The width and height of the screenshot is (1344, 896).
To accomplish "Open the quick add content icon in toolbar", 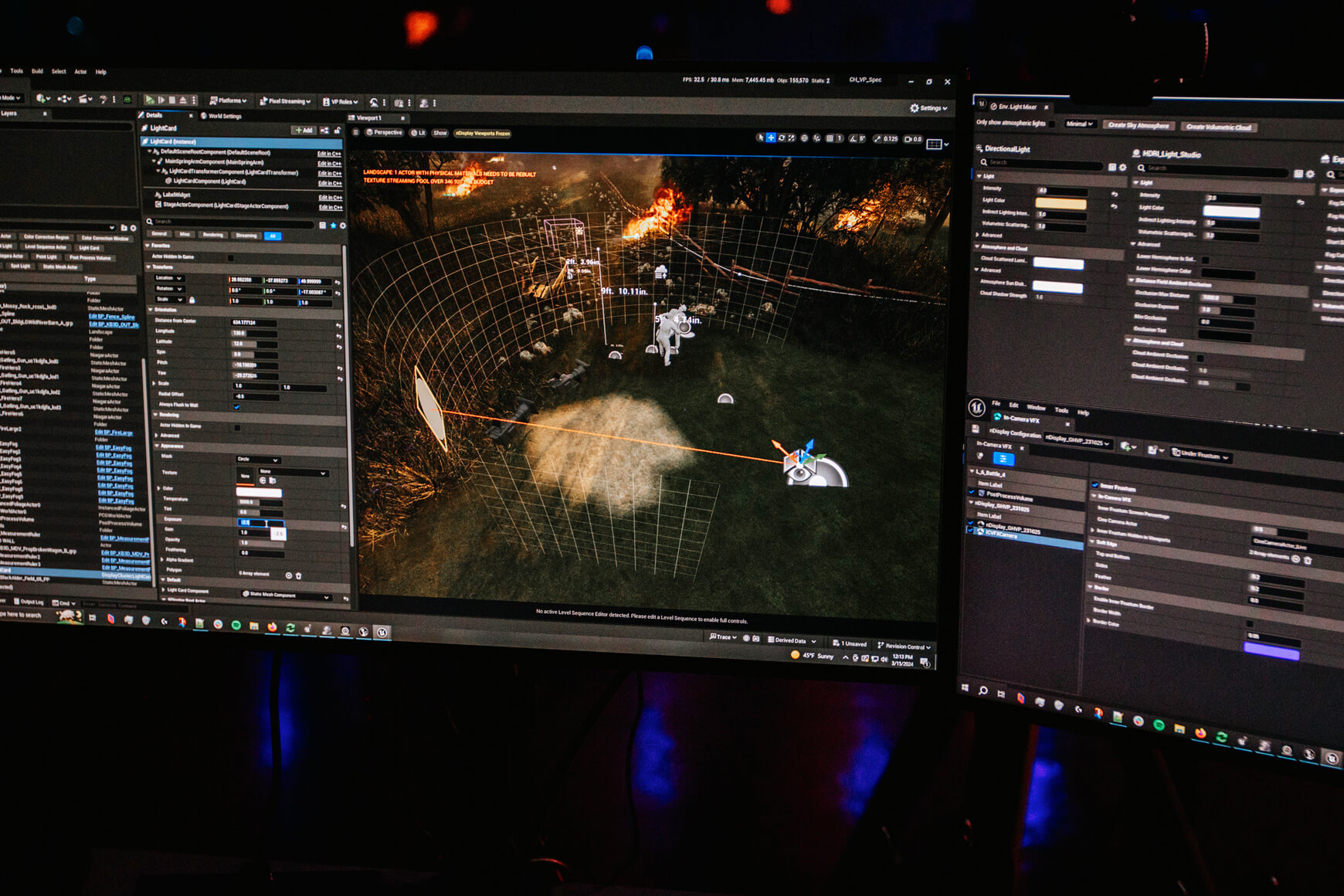I will [42, 99].
